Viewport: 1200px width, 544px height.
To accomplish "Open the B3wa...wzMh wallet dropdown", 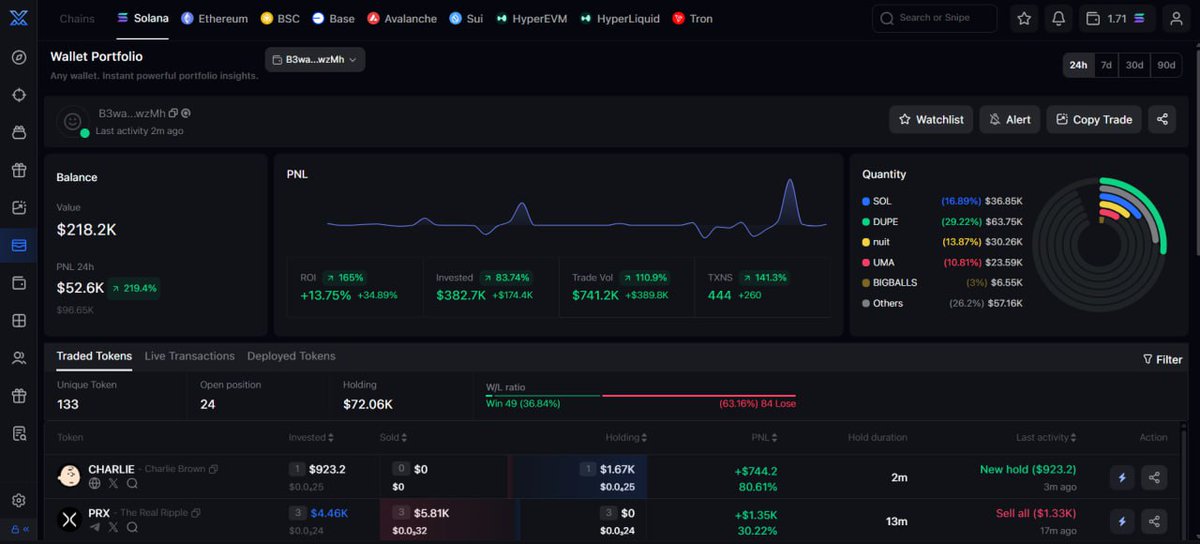I will (x=315, y=60).
